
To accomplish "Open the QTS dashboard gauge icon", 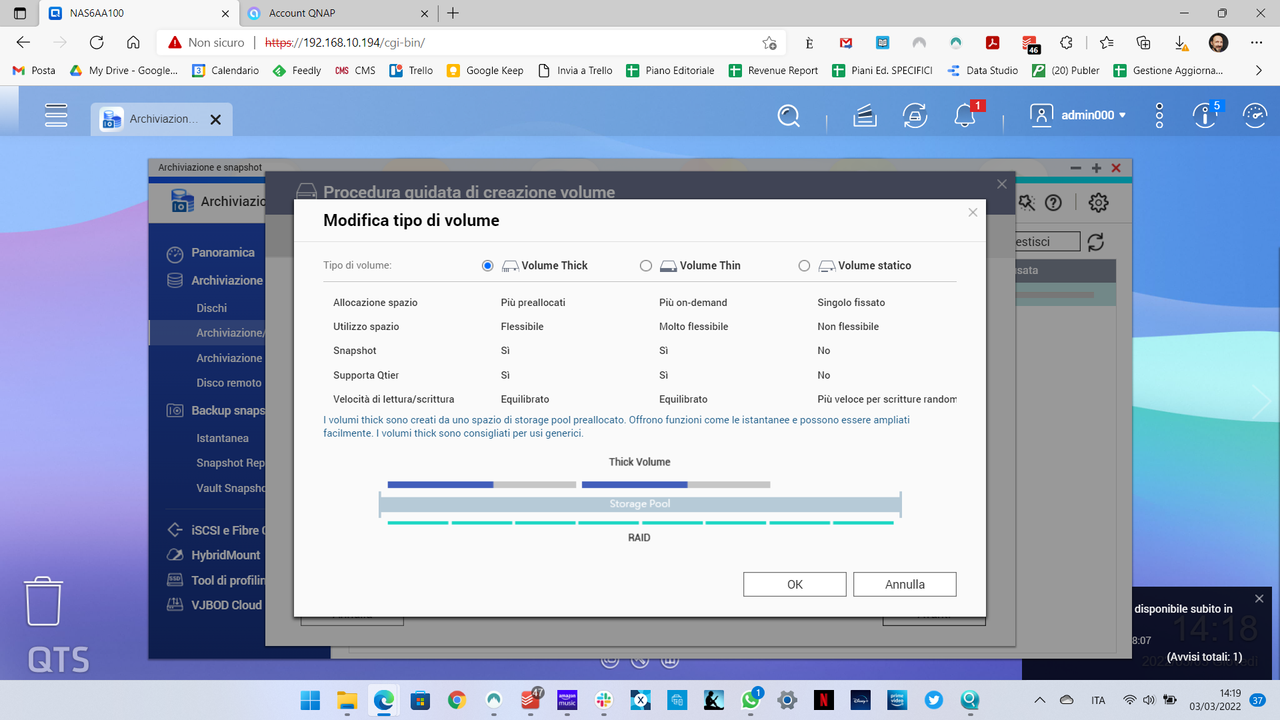I will (x=1255, y=116).
